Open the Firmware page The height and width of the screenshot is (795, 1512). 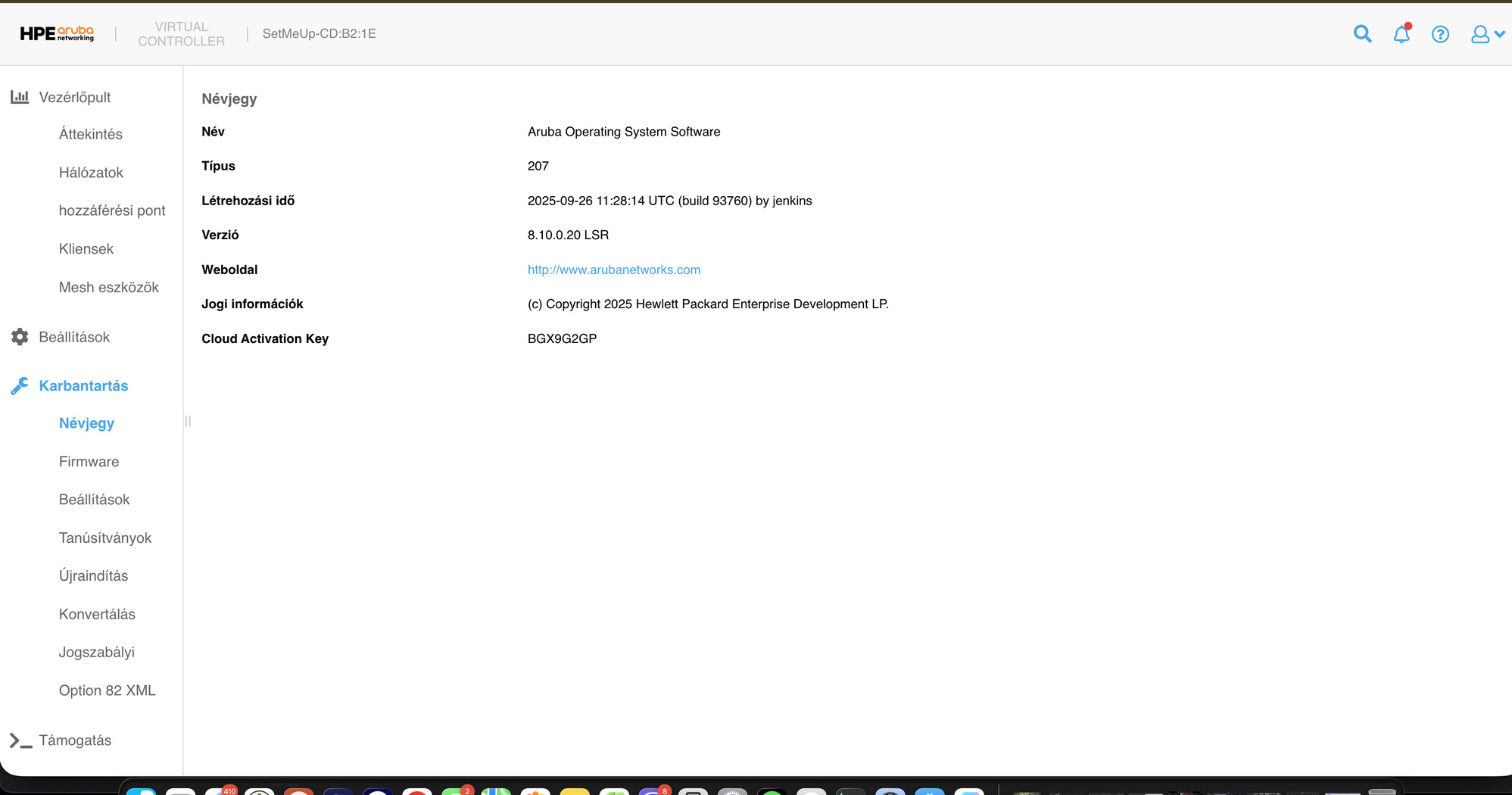coord(89,462)
